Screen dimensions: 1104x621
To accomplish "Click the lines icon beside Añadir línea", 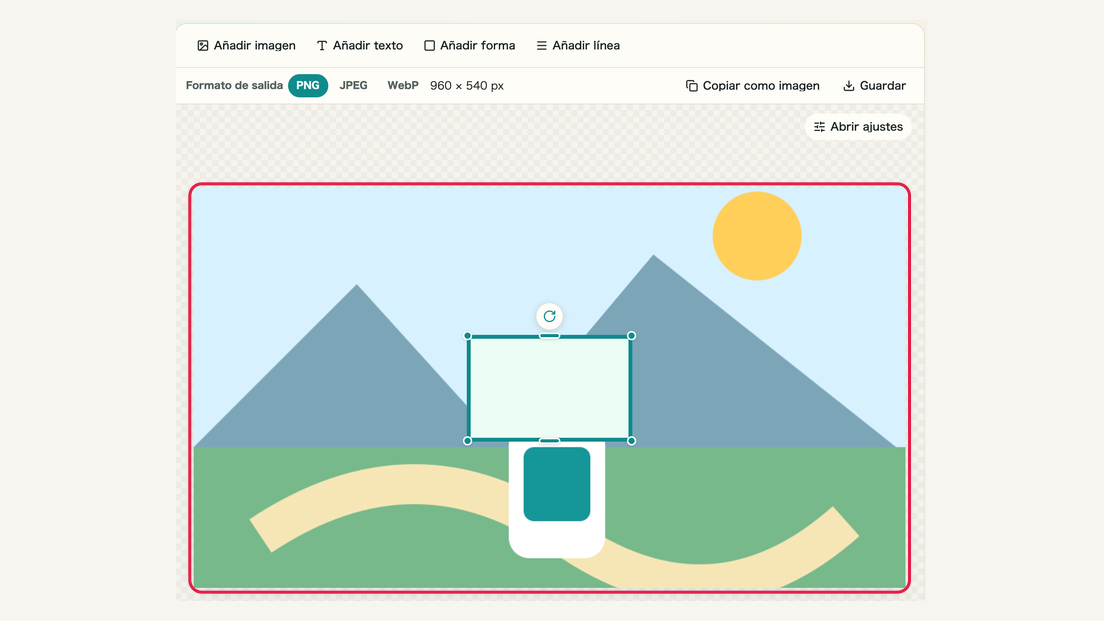I will (x=541, y=46).
